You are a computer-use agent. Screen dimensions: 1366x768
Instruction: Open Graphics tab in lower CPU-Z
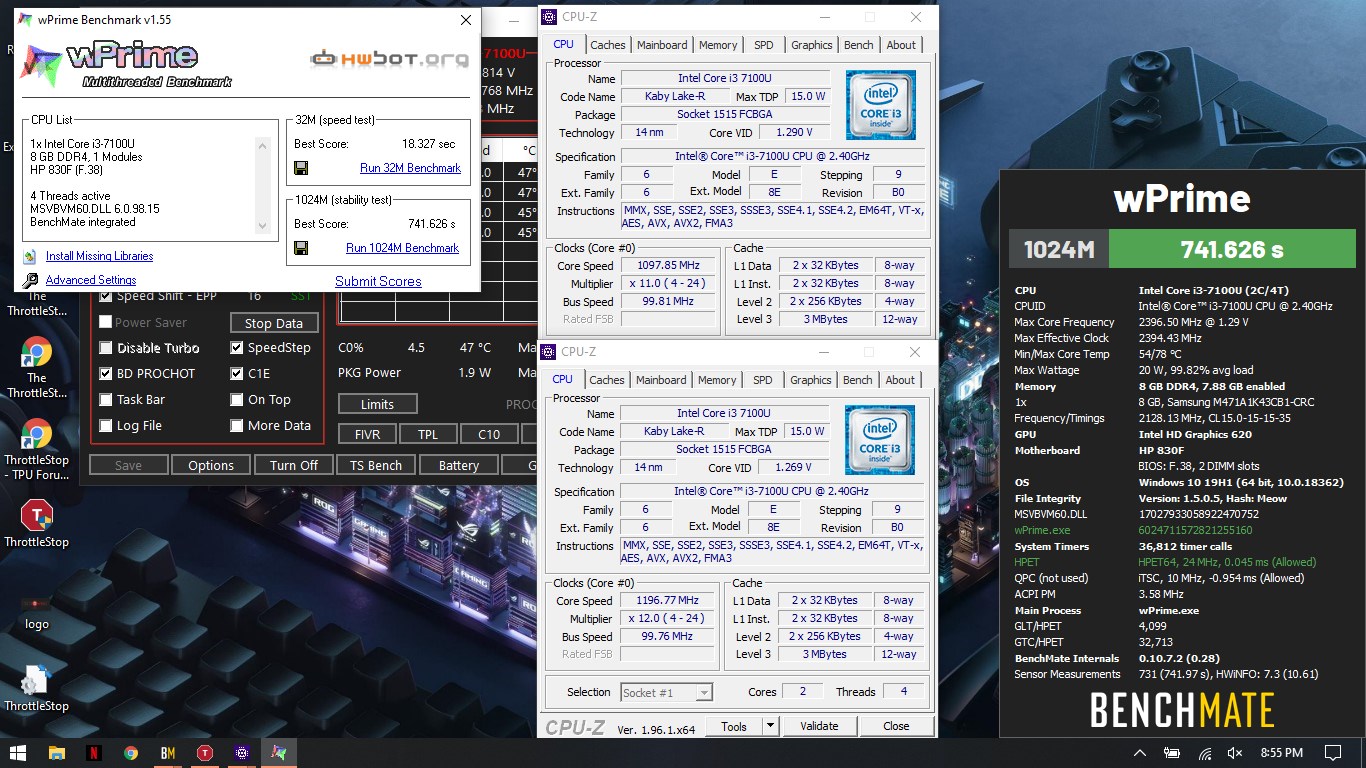click(811, 380)
